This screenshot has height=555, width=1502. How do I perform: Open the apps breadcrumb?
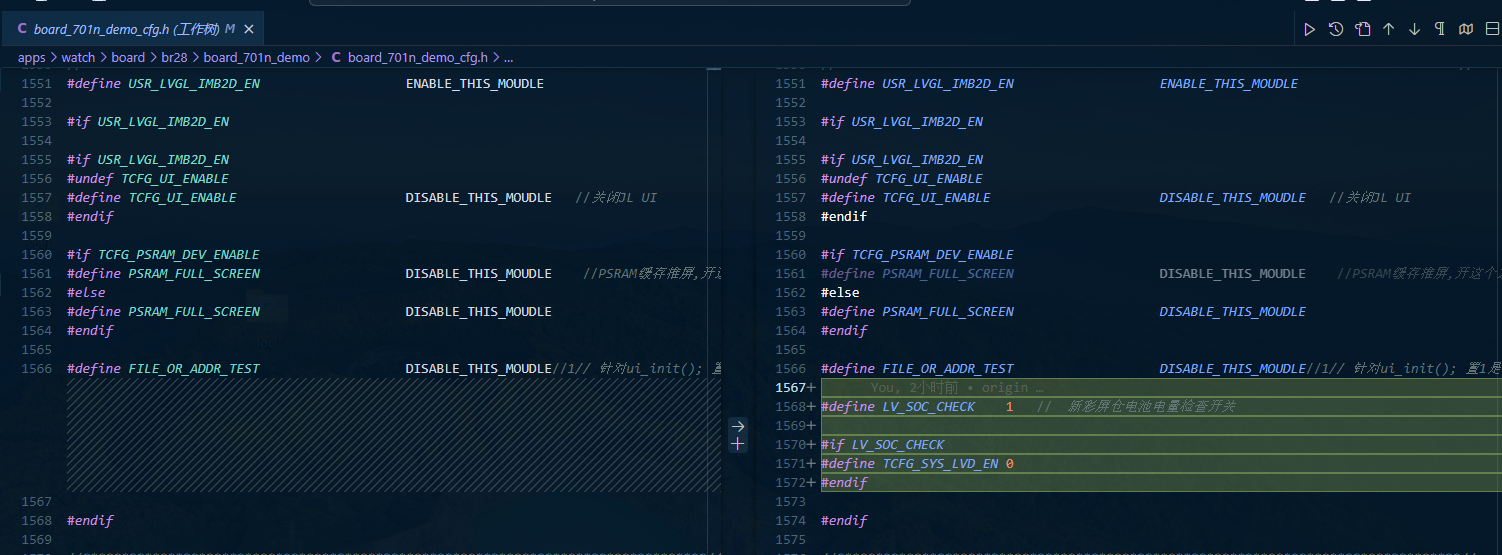pos(32,58)
